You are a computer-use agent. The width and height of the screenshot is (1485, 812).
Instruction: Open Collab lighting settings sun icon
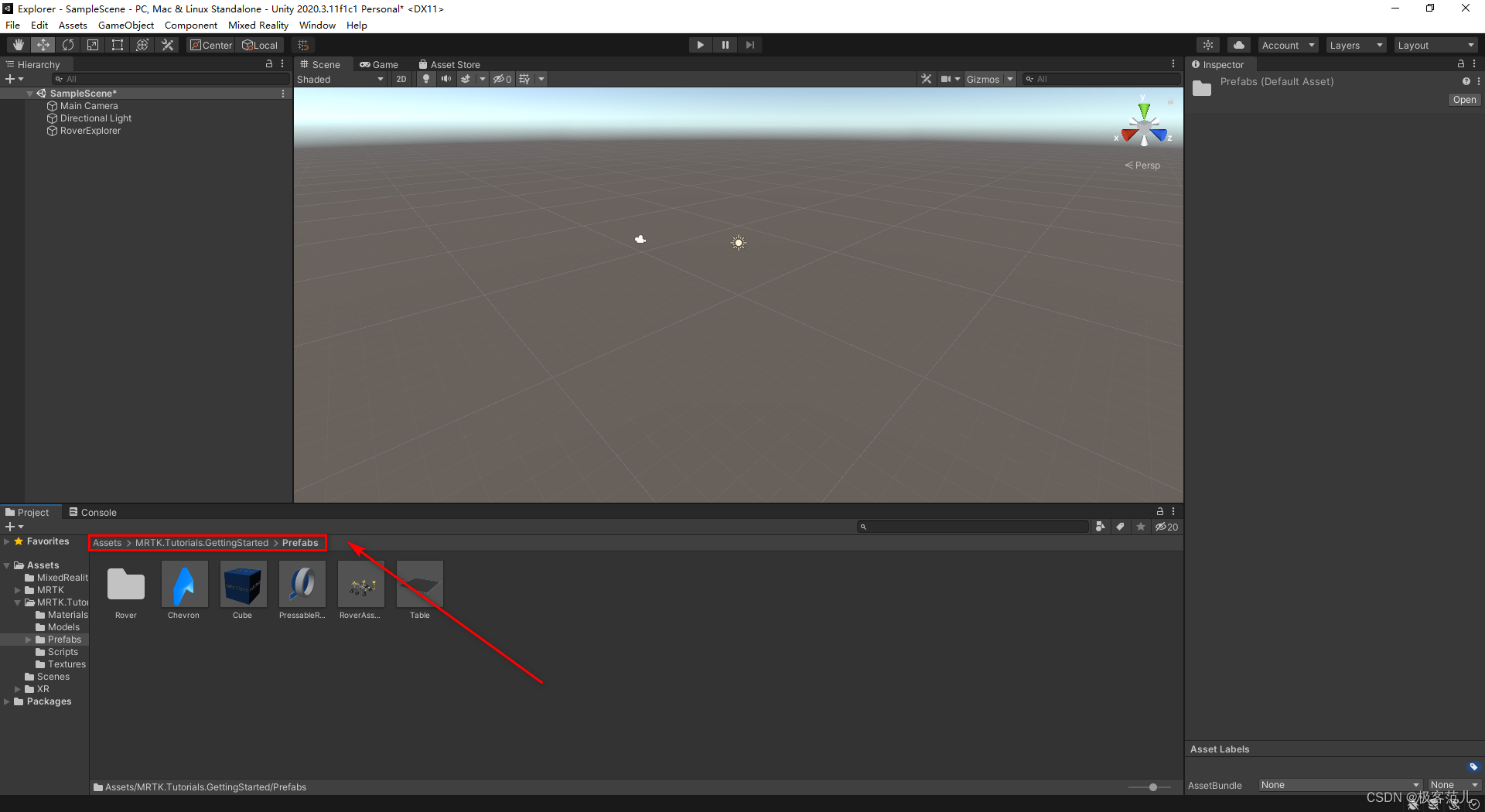coord(1208,45)
